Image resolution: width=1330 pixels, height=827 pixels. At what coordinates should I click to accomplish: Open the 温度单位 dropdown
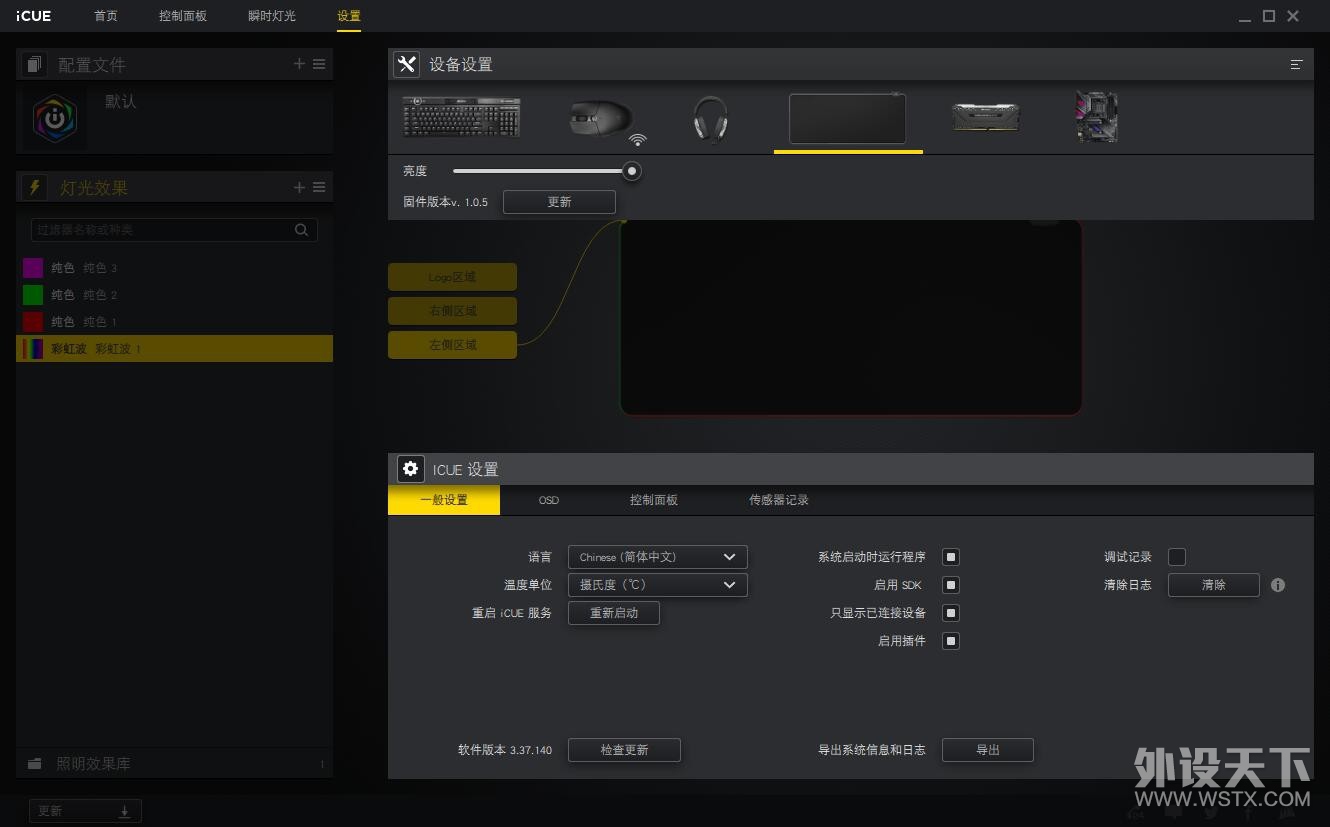pos(657,585)
